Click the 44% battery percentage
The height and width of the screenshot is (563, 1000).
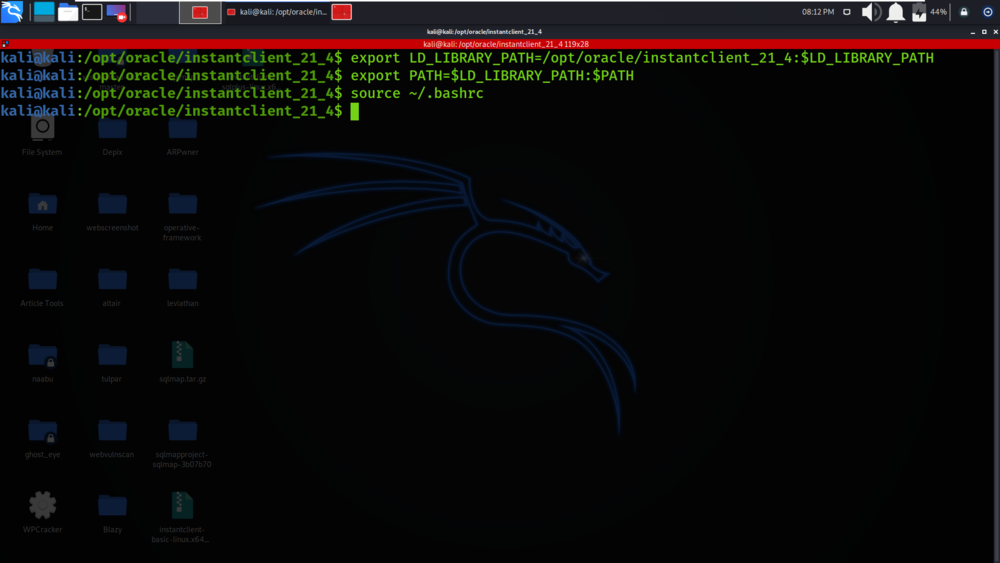938,11
